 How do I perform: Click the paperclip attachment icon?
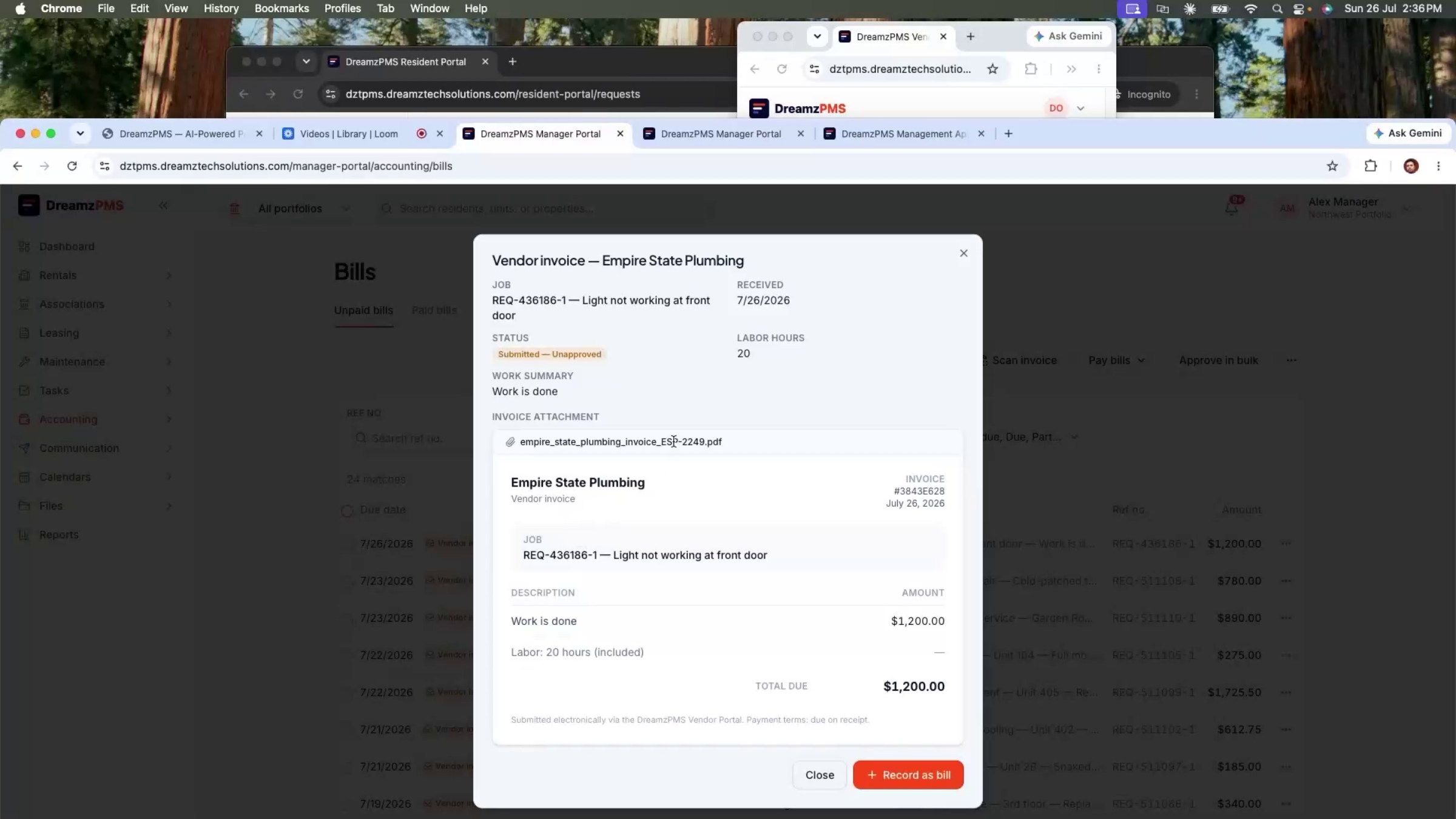[x=510, y=442]
